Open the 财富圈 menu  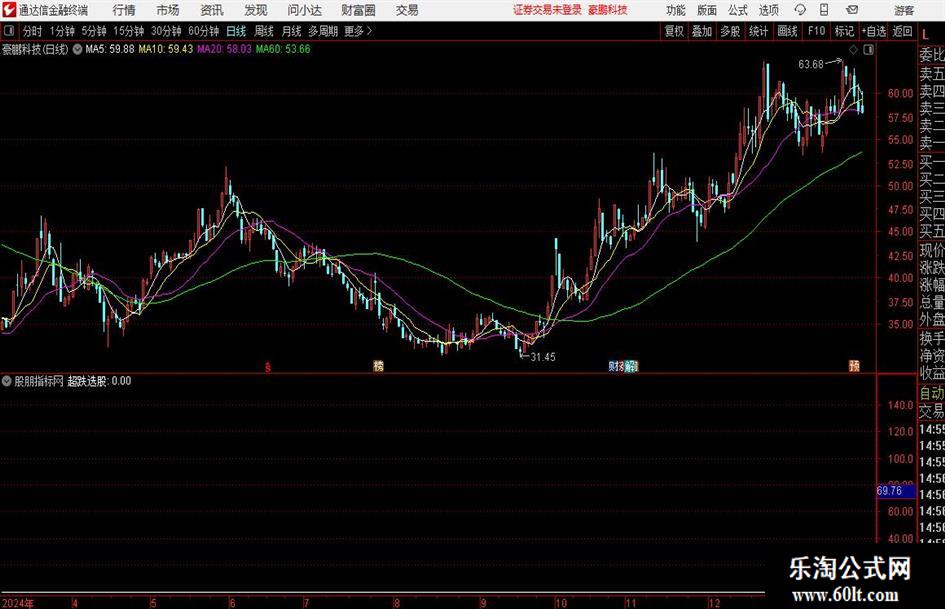tap(358, 10)
